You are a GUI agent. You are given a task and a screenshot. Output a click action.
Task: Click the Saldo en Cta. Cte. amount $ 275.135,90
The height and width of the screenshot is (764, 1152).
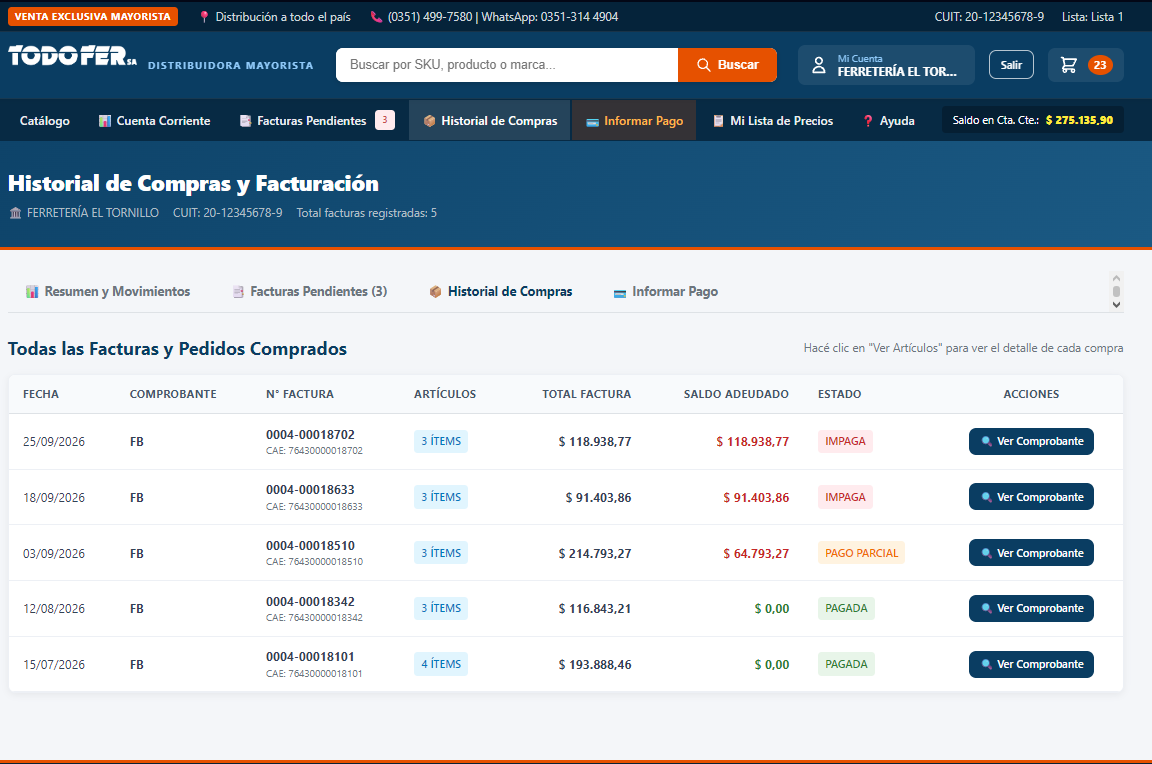(1079, 120)
